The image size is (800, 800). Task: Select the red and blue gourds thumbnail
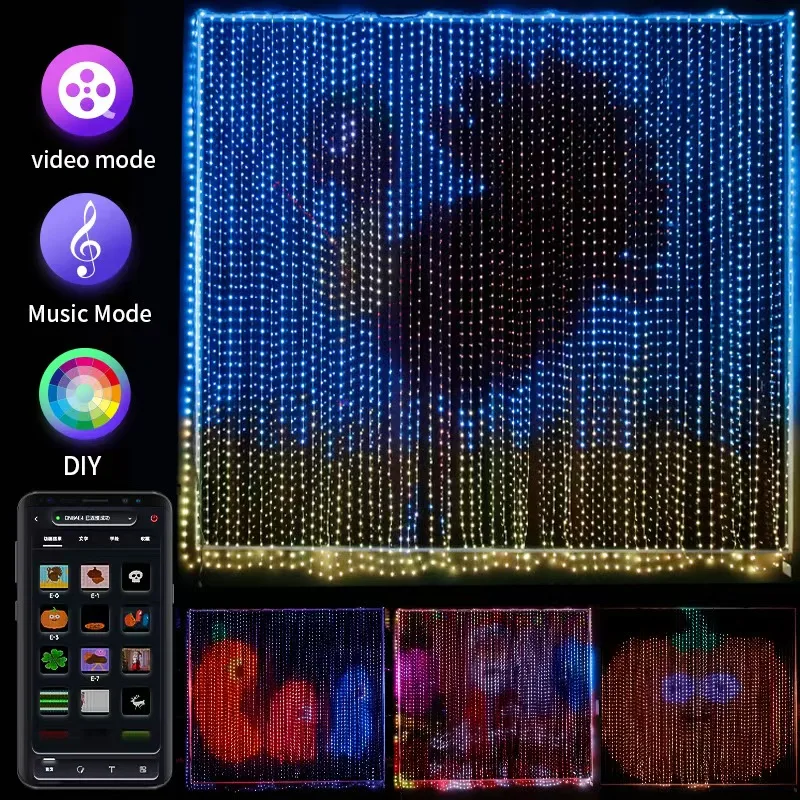tap(136, 619)
